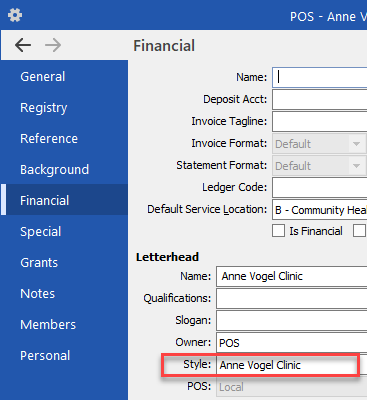Open the Invoice Format dropdown
This screenshot has height=400, width=367.
coord(319,144)
